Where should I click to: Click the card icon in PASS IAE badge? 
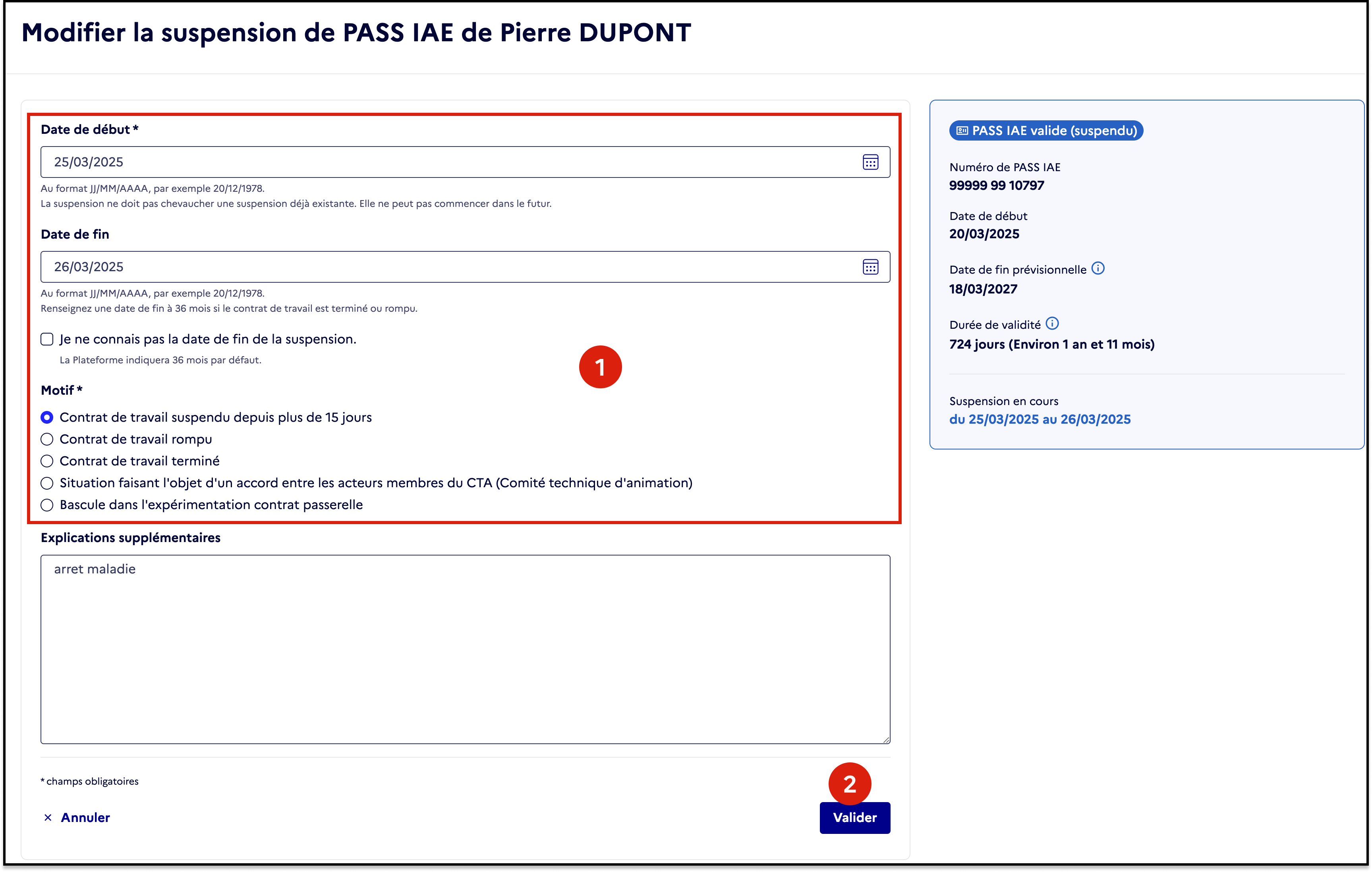[962, 130]
